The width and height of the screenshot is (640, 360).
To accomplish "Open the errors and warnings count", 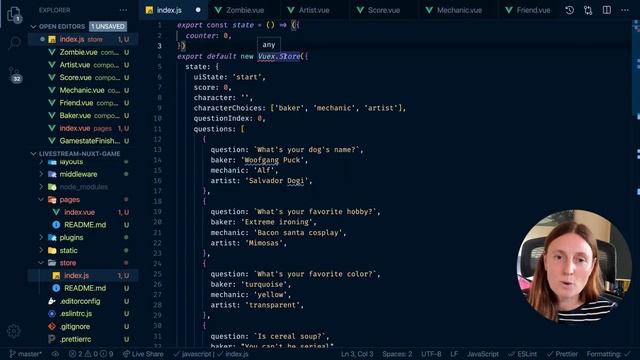I will click(91, 354).
